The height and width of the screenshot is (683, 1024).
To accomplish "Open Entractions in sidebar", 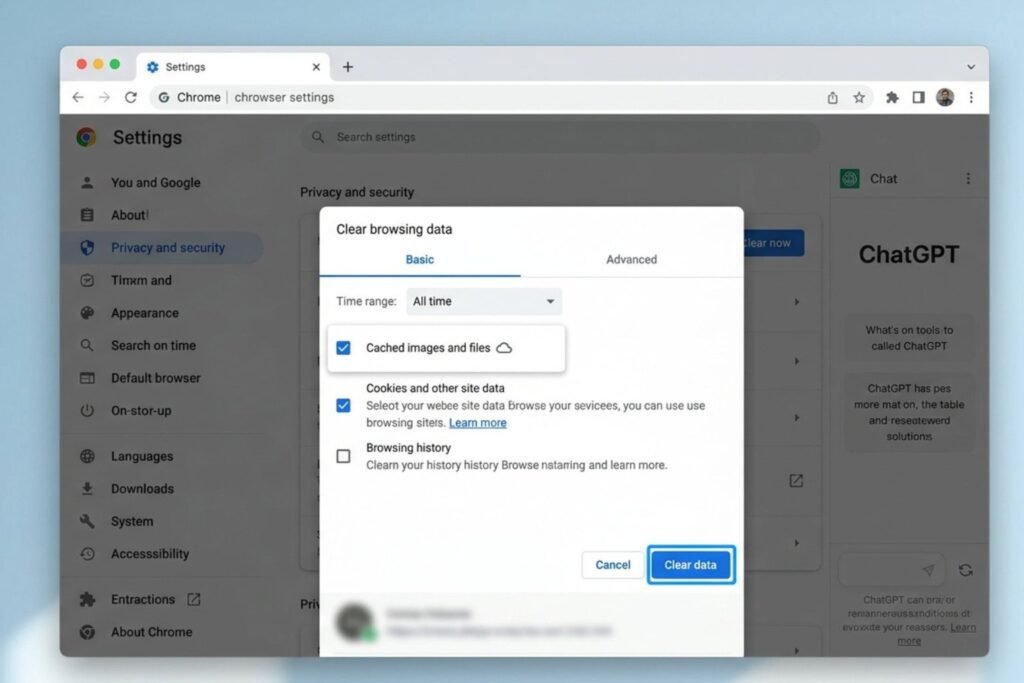I will (142, 599).
